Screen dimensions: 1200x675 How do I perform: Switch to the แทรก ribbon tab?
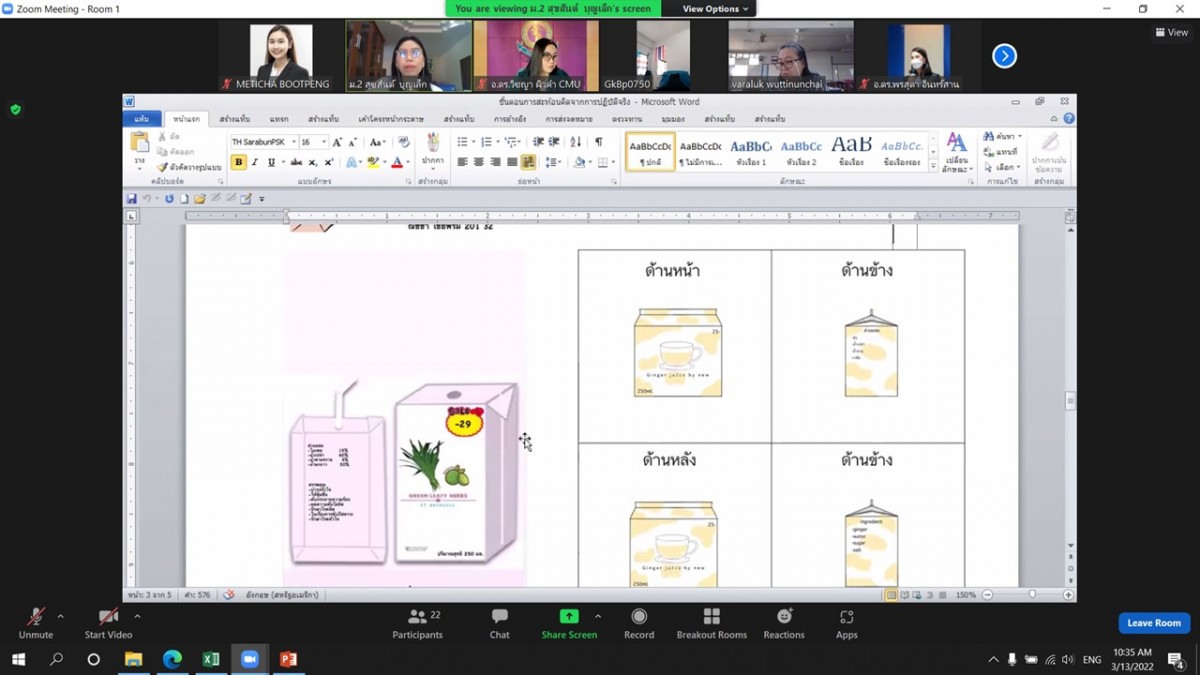(279, 119)
